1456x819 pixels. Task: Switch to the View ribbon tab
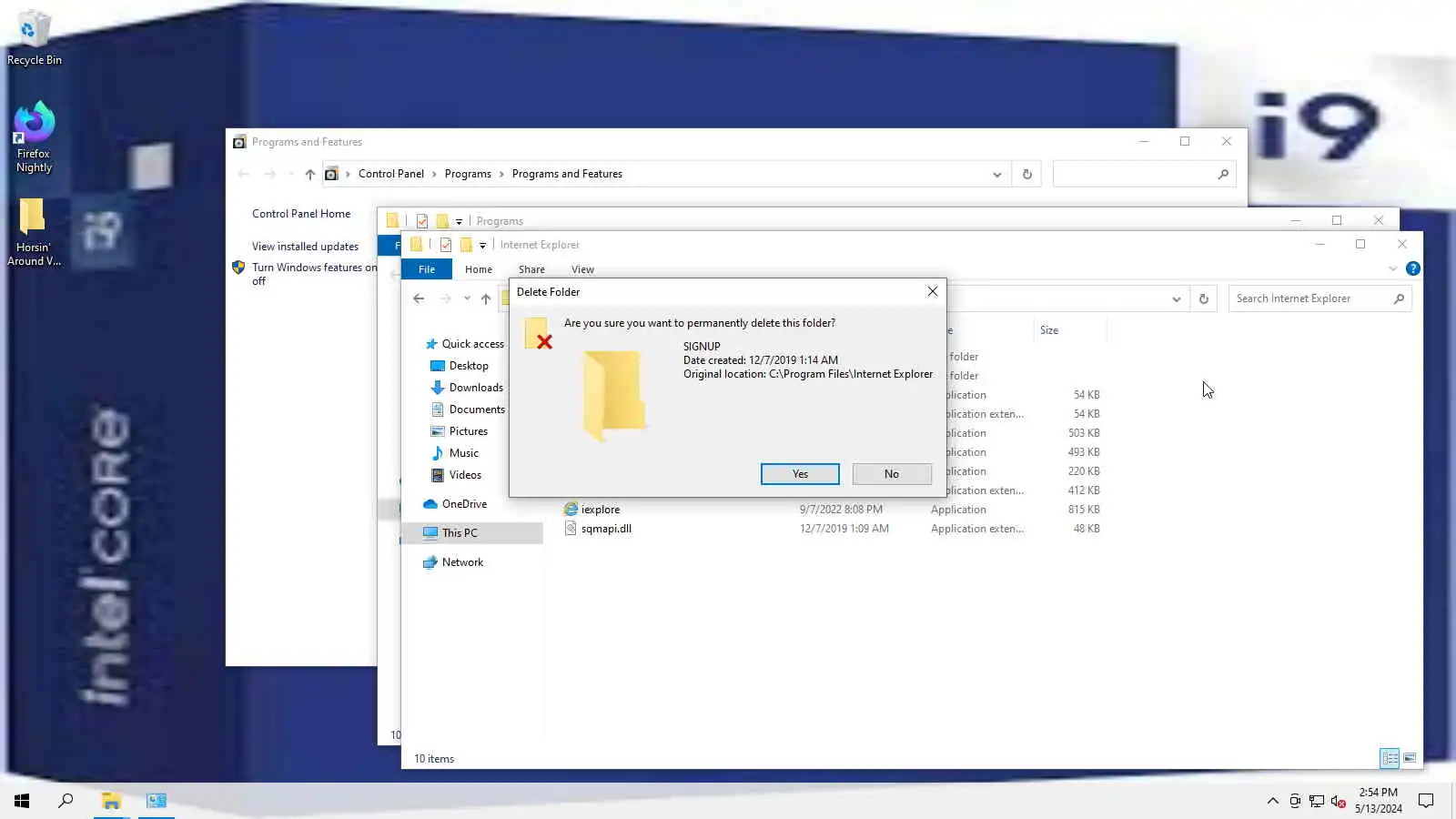tap(582, 269)
